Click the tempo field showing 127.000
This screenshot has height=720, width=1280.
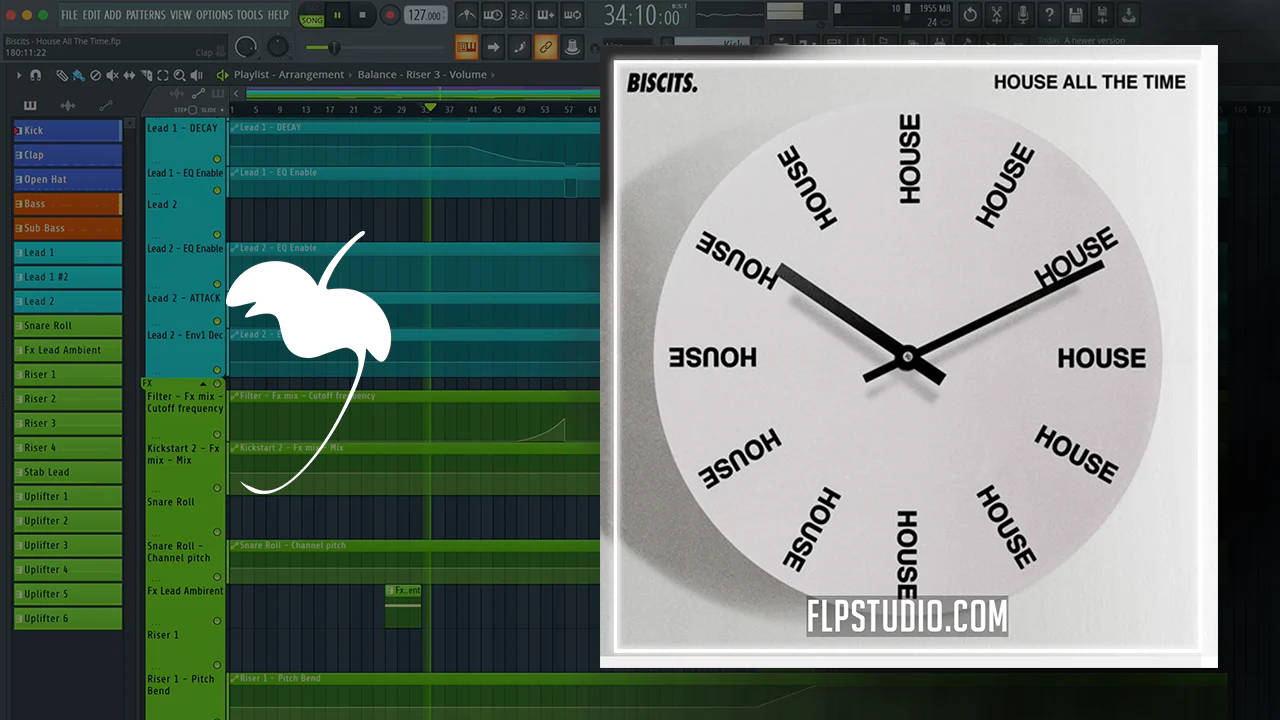coord(426,15)
